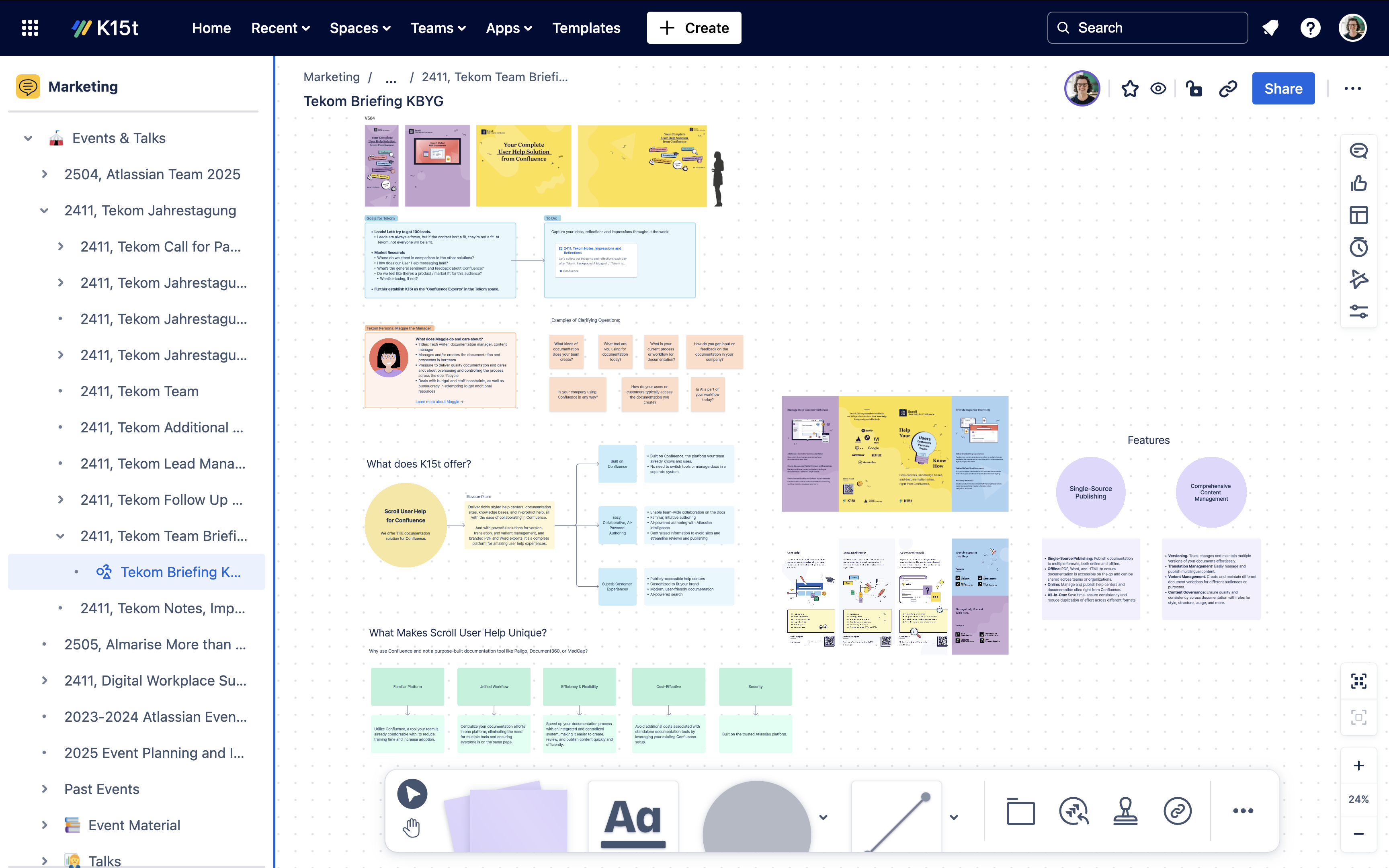Click the blue Share button
This screenshot has width=1389, height=868.
[1283, 88]
